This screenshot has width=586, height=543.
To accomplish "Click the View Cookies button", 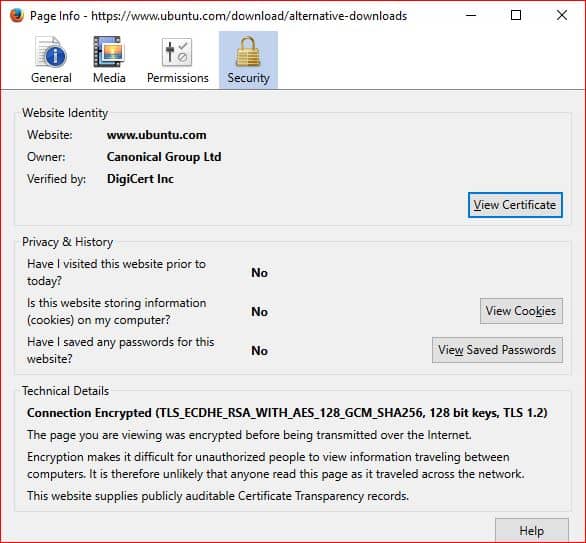I will 521,311.
